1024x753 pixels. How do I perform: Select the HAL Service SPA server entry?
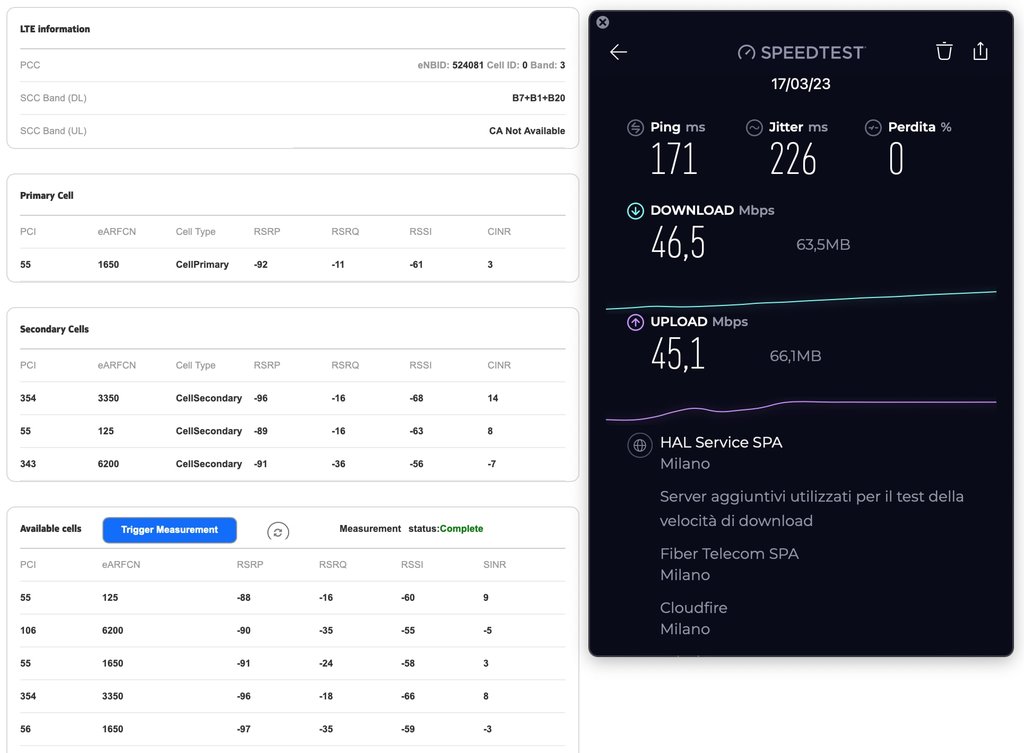click(x=721, y=453)
